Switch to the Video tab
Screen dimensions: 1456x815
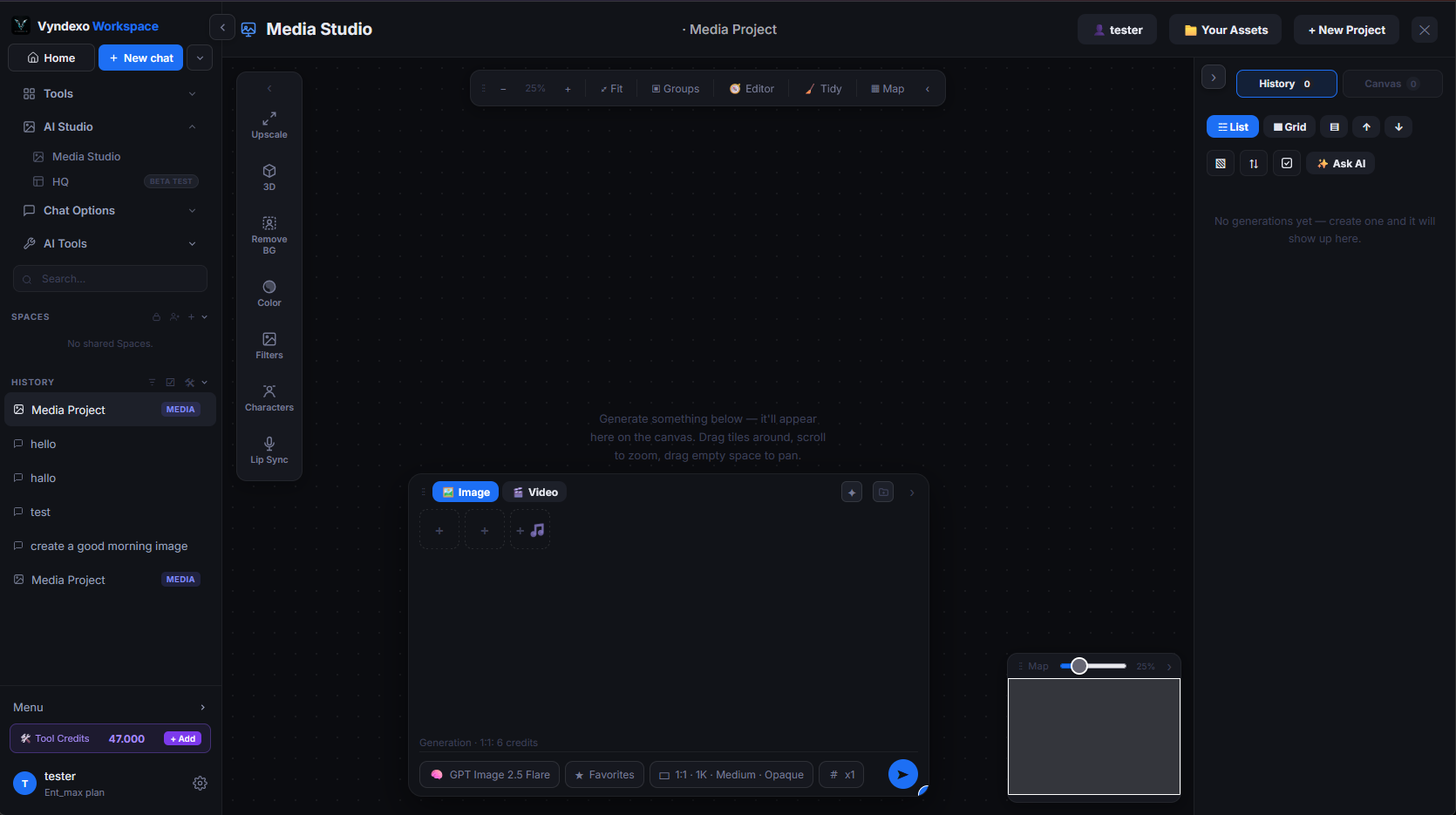[534, 492]
